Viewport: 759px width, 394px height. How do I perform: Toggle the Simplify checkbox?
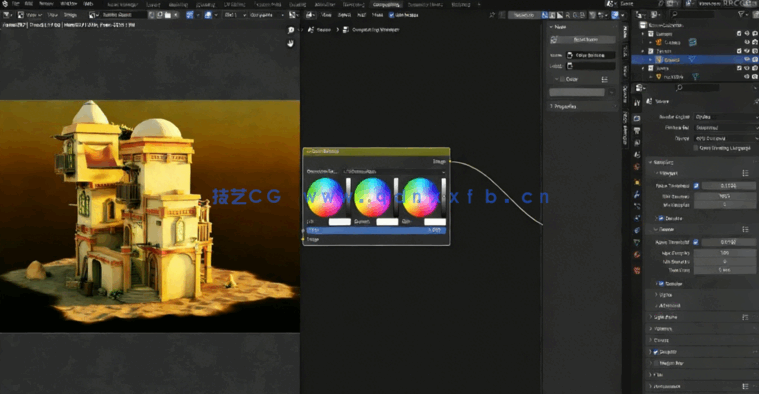[x=655, y=352]
